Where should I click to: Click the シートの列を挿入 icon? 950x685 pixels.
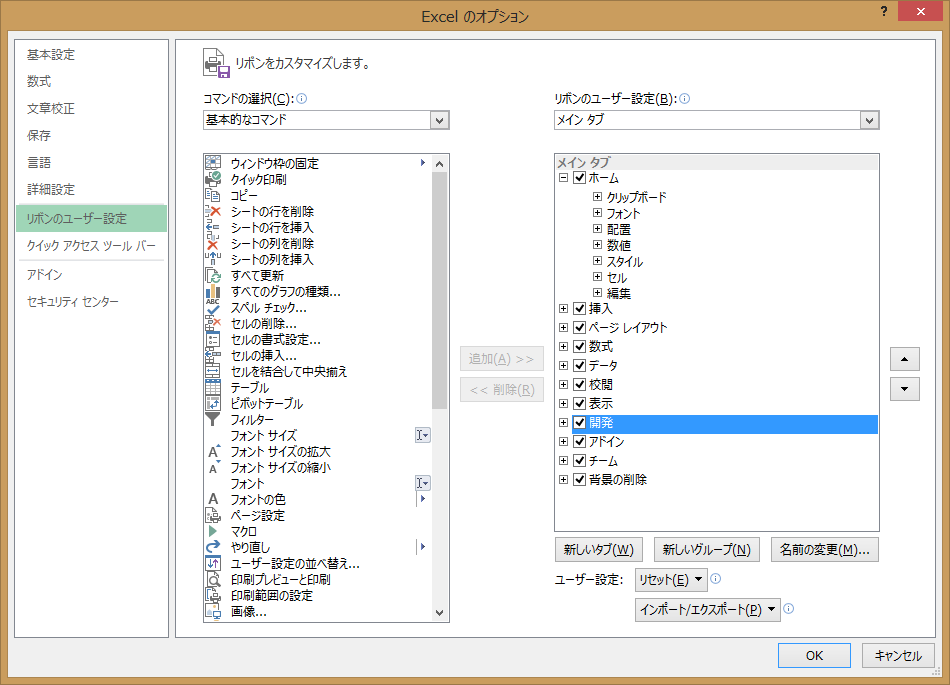[213, 259]
